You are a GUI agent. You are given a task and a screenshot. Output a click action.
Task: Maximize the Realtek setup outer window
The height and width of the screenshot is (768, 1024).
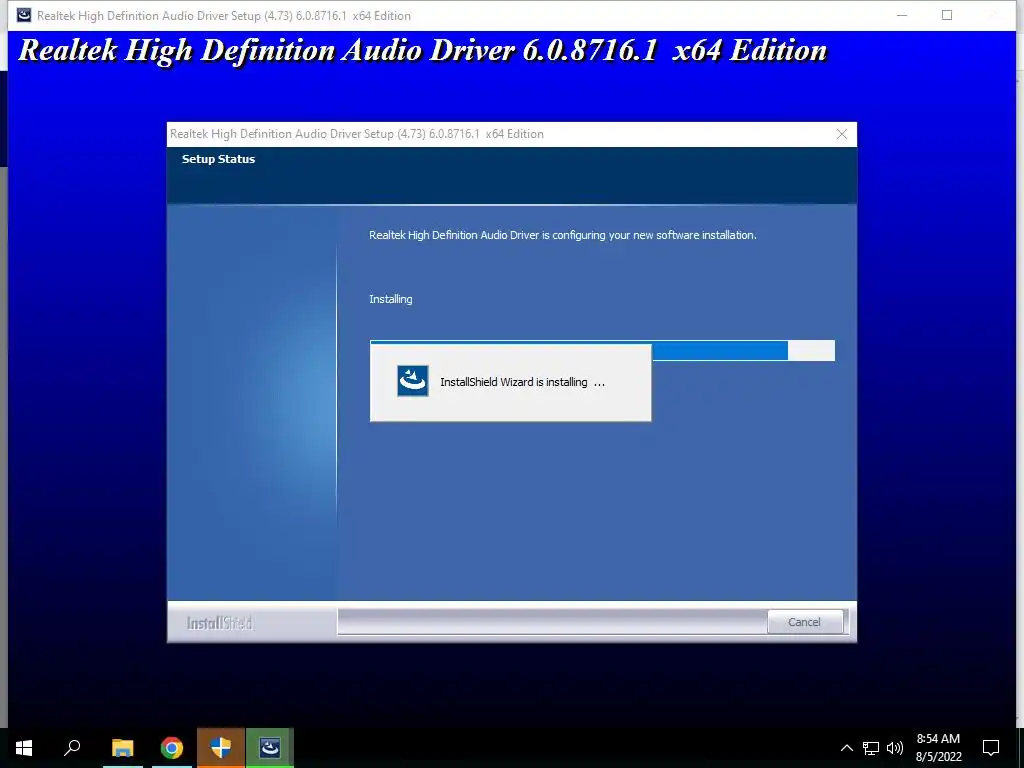click(947, 15)
